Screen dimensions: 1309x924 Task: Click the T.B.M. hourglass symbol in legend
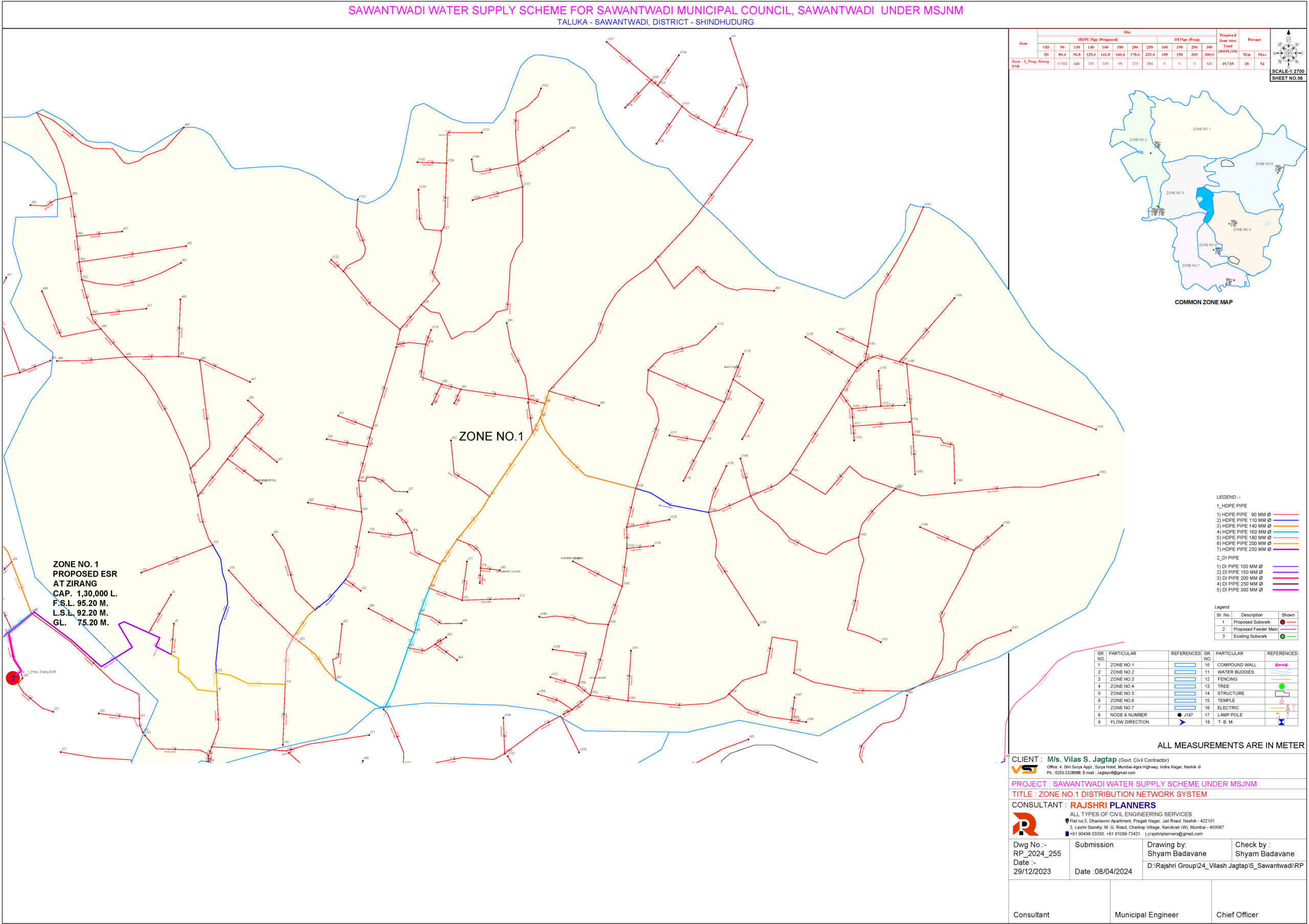1281,722
